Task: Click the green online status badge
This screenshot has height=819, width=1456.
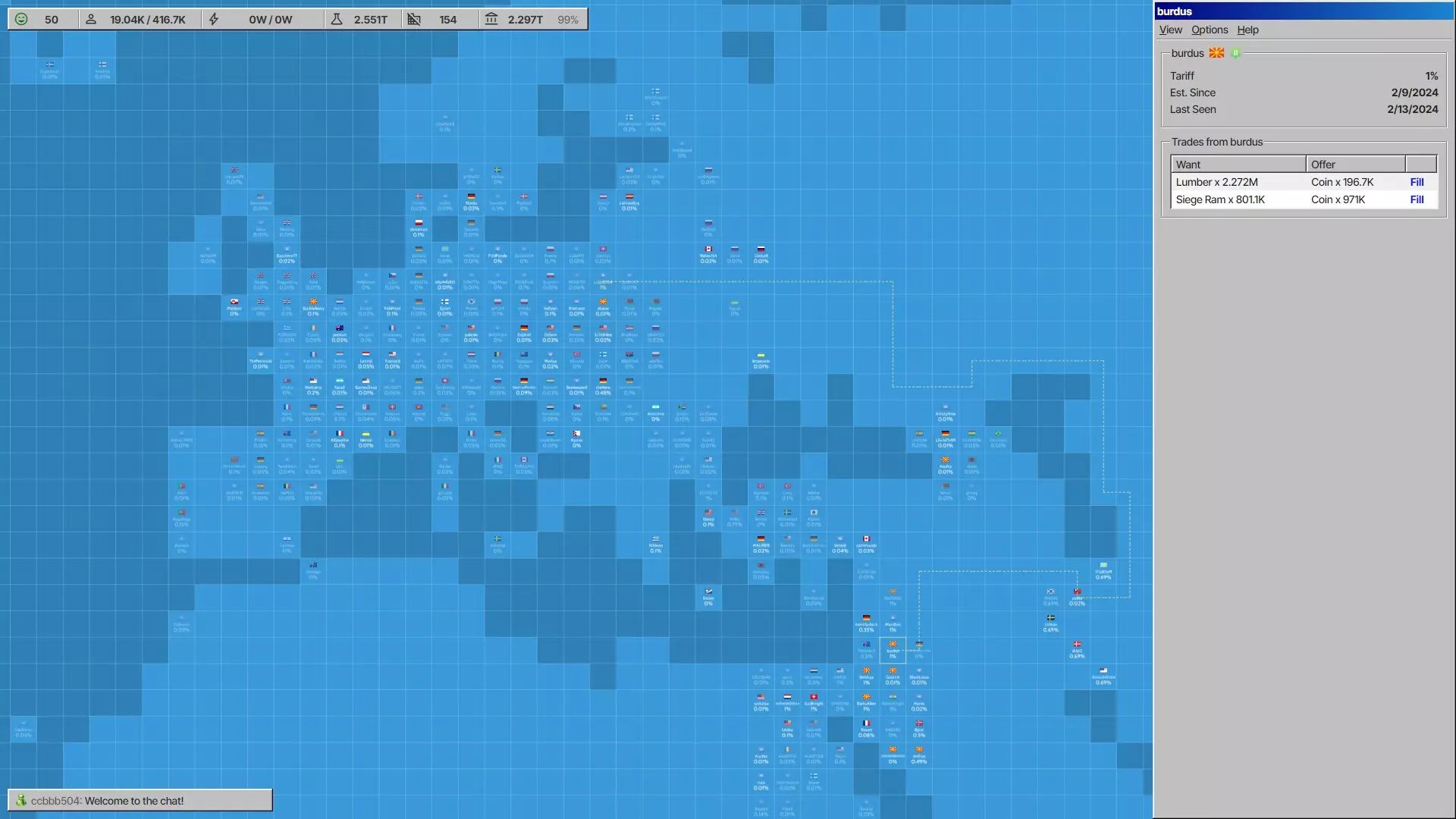Action: pyautogui.click(x=1235, y=53)
